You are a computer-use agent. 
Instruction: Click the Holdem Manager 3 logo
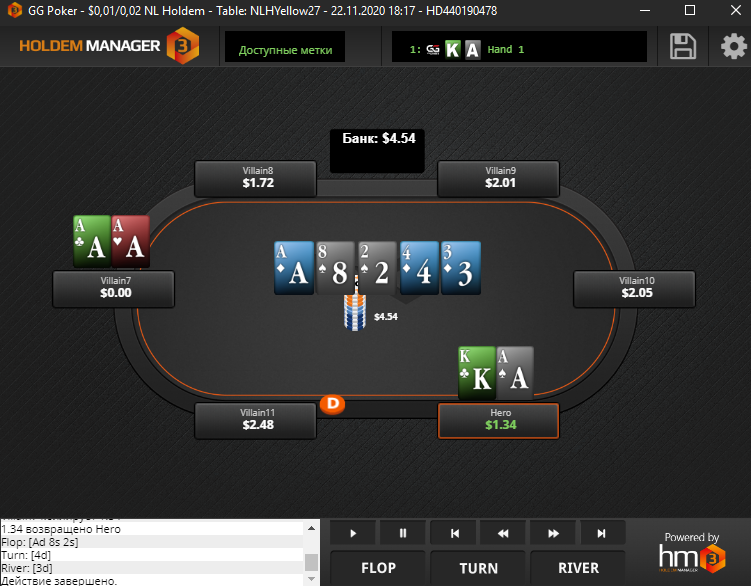tap(109, 46)
